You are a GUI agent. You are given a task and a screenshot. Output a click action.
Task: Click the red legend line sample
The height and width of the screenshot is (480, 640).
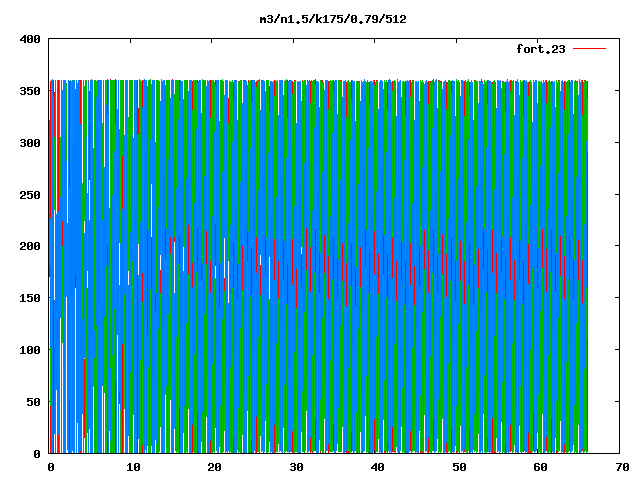coord(589,49)
